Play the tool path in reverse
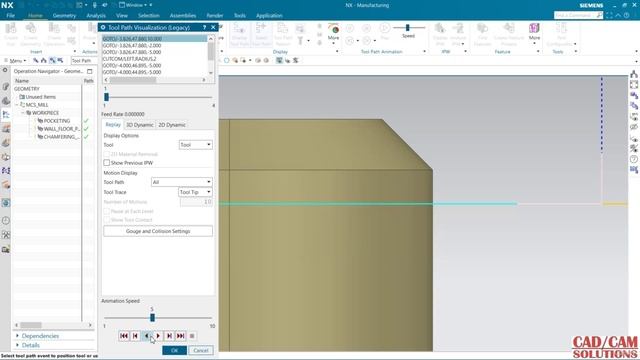This screenshot has width=640, height=360. click(147, 336)
